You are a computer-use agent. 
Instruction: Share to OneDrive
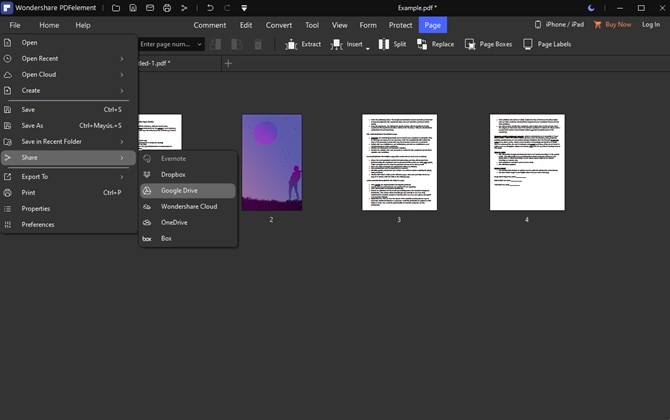click(188, 223)
